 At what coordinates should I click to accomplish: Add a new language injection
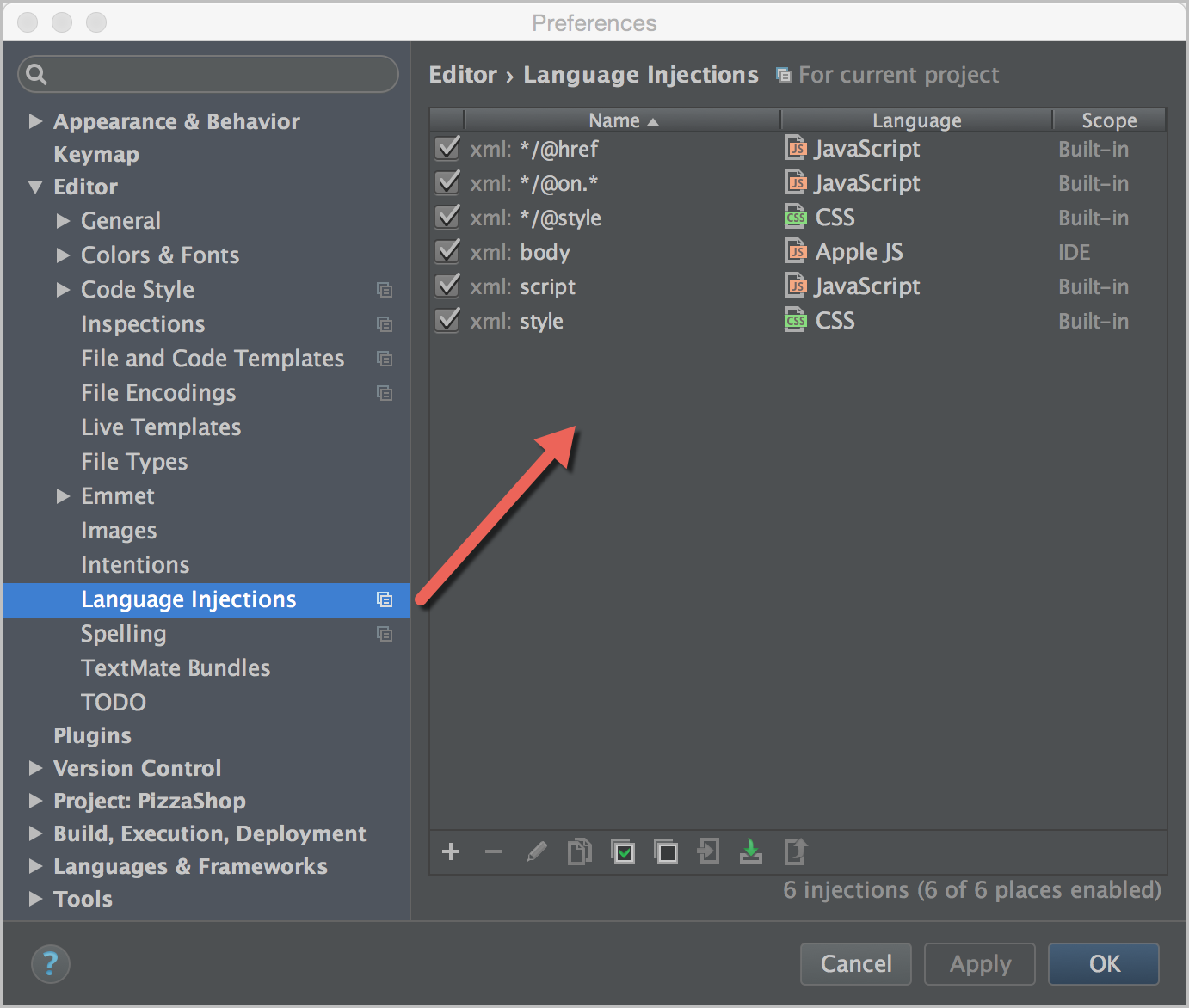(451, 851)
